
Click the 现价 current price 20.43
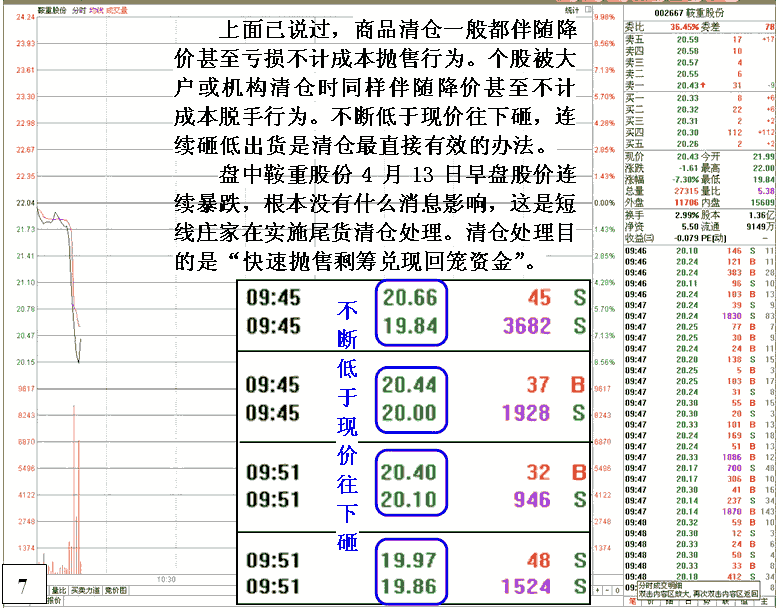(688, 157)
